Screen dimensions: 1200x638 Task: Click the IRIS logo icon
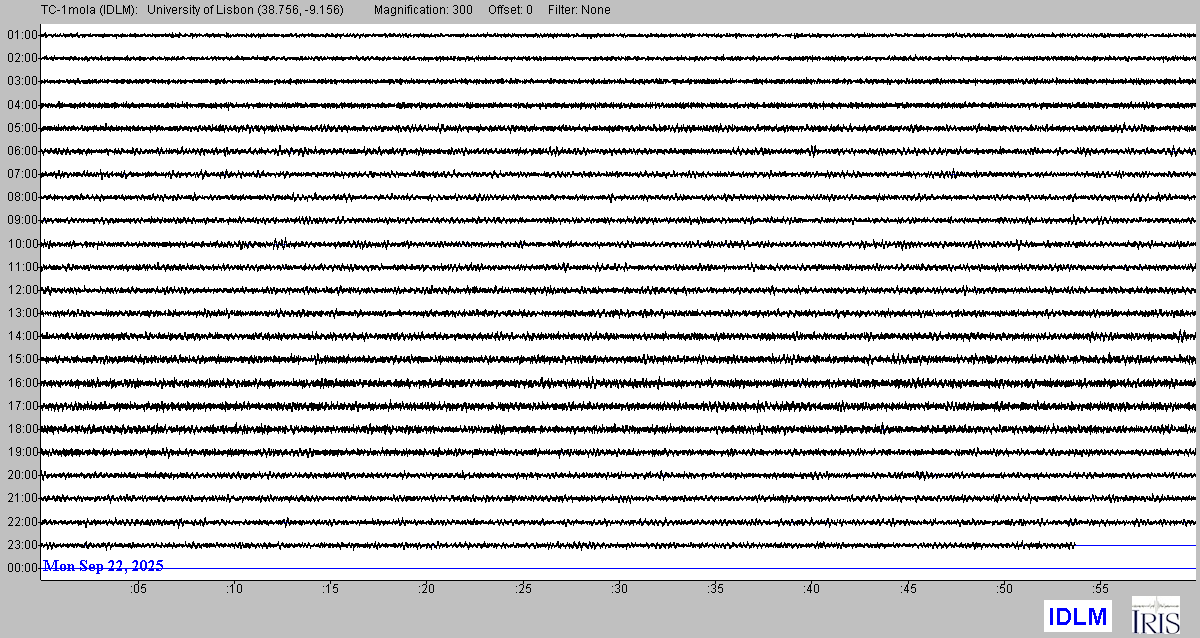[x=1155, y=615]
